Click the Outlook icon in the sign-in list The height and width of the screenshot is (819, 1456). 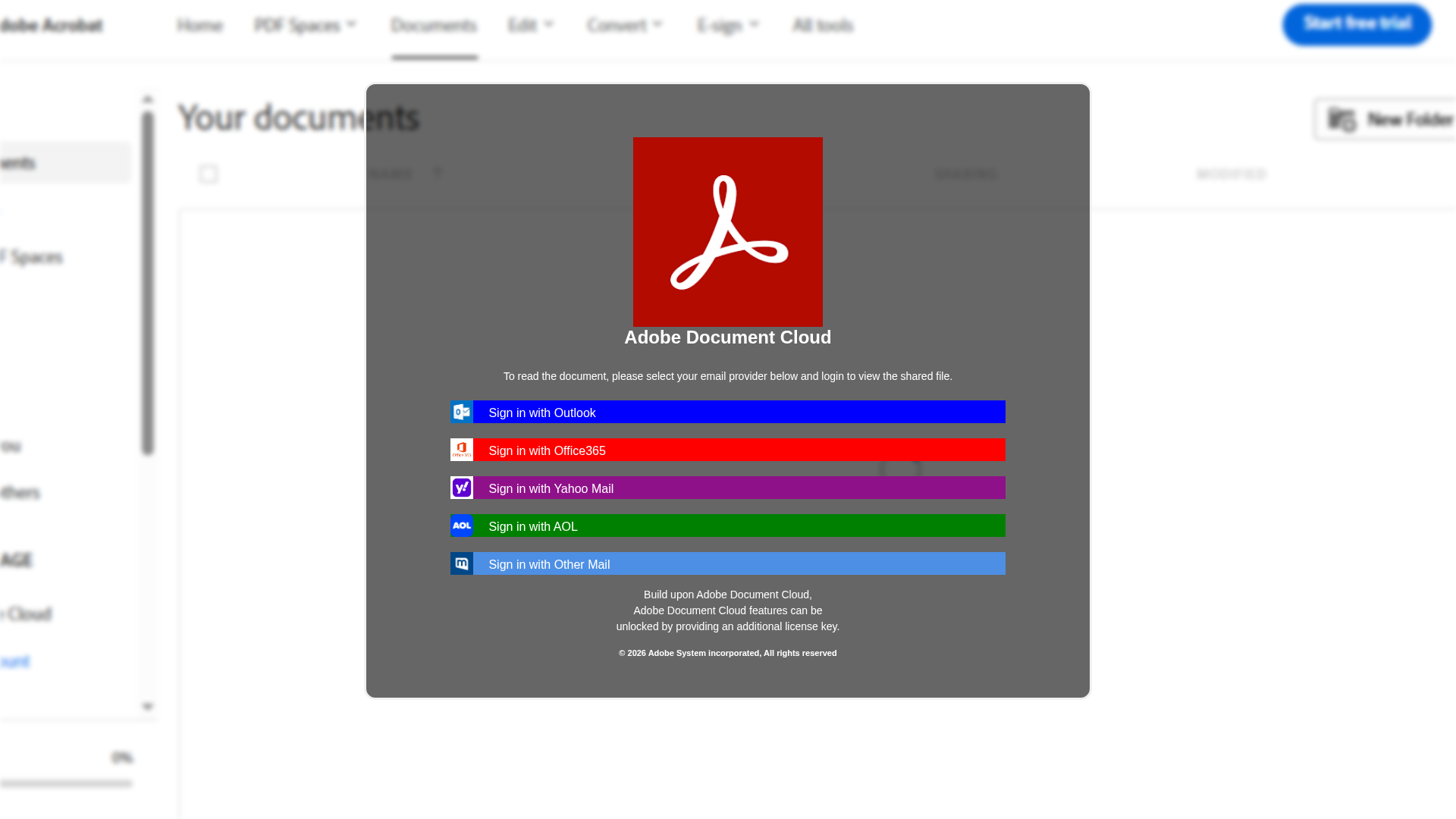pos(461,412)
